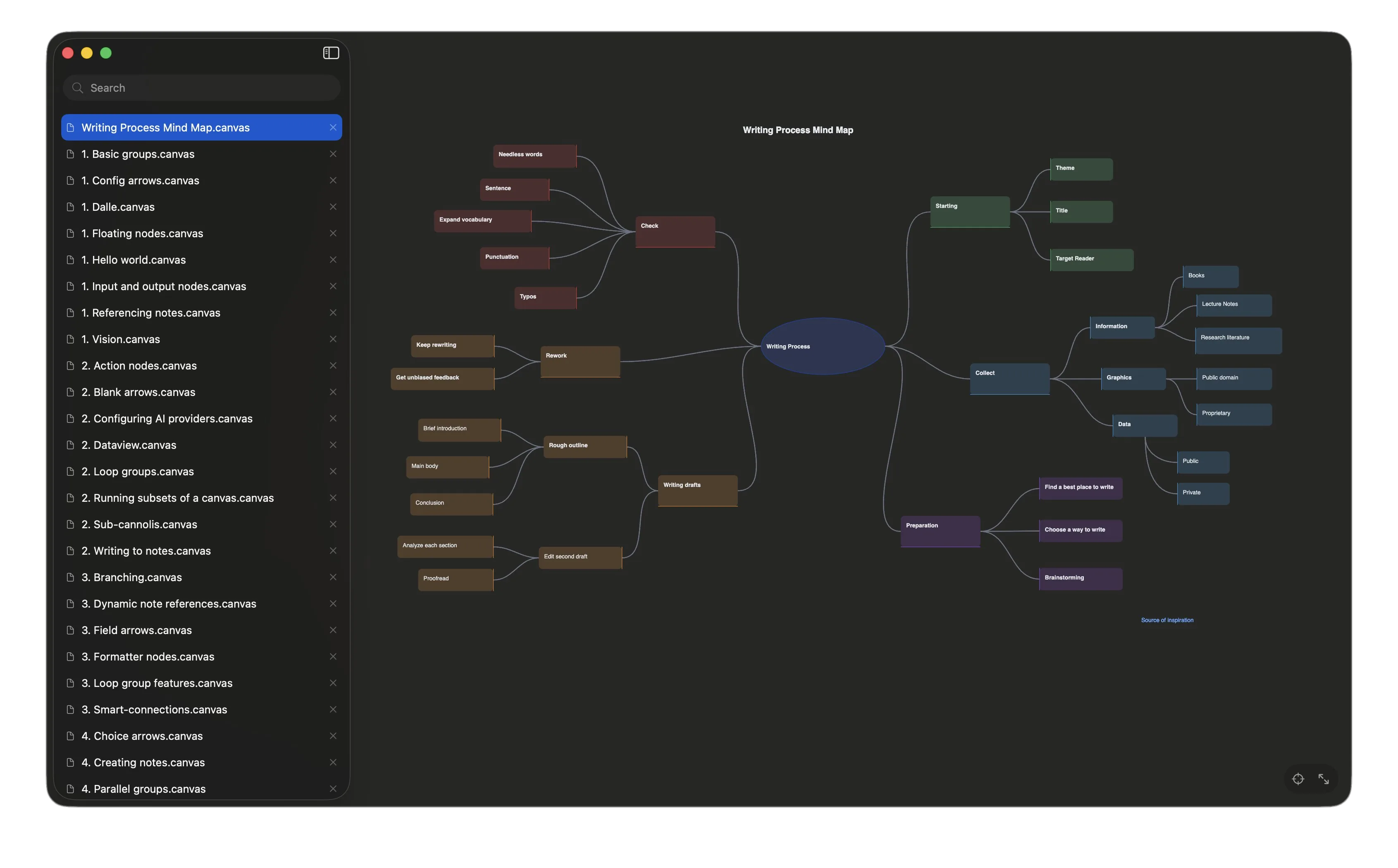This screenshot has width=1398, height=868.
Task: Click file icon of 2. Action nodes.canvas
Action: (x=70, y=366)
